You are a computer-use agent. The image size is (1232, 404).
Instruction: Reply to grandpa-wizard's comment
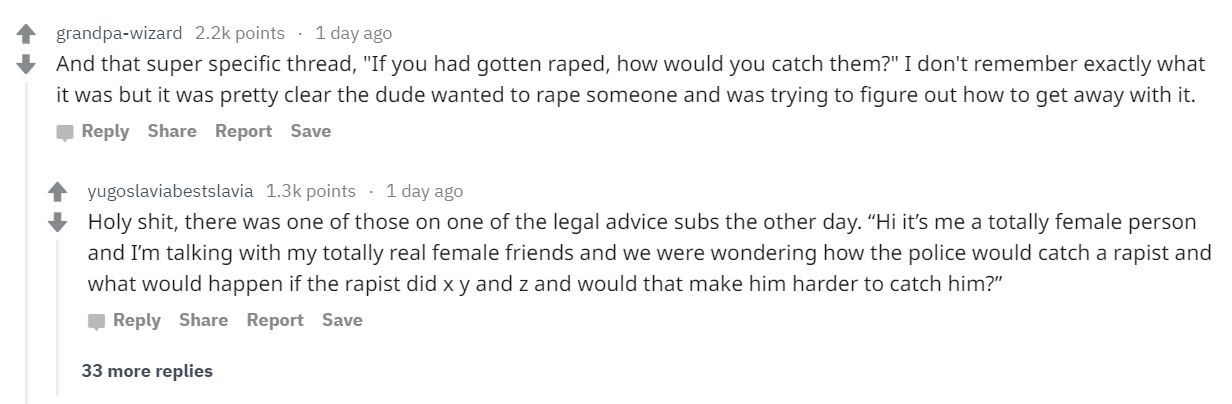tap(105, 131)
